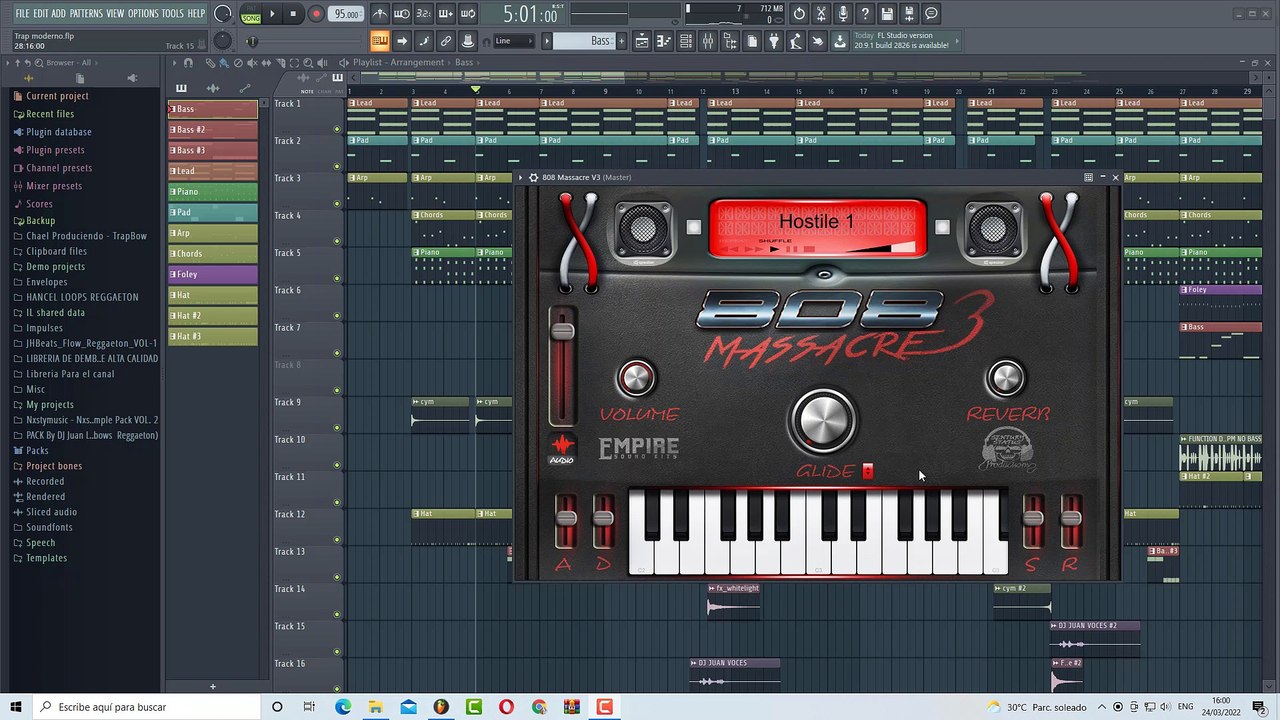Toggle the countdown before recording icon
Viewport: 1280px width, 720px height.
point(423,14)
